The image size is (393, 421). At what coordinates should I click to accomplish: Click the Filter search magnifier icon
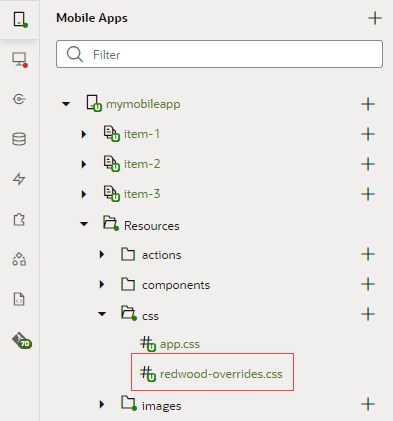coord(75,54)
